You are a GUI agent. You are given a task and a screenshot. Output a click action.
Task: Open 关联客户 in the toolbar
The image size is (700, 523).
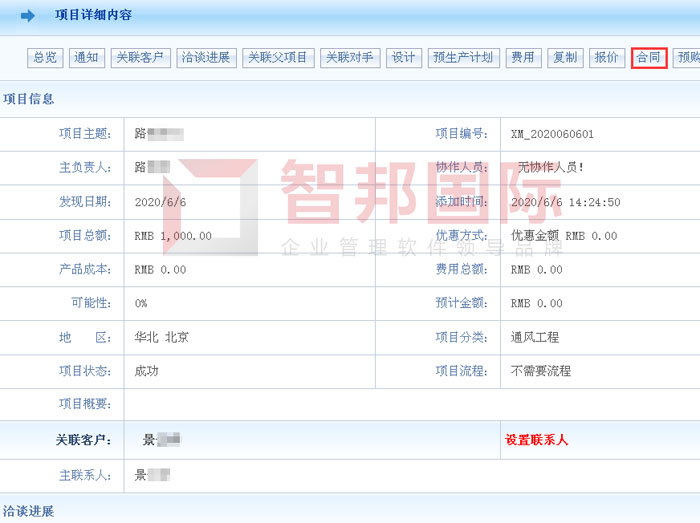pyautogui.click(x=140, y=58)
